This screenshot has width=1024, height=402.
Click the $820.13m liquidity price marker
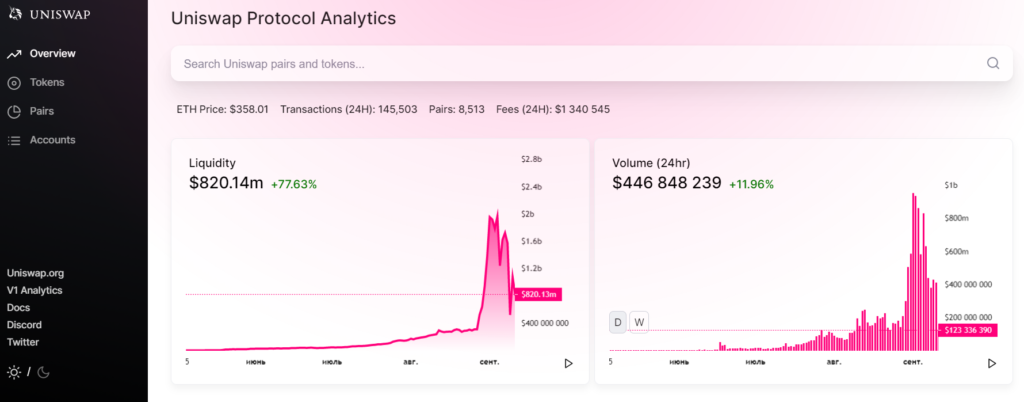[x=539, y=294]
